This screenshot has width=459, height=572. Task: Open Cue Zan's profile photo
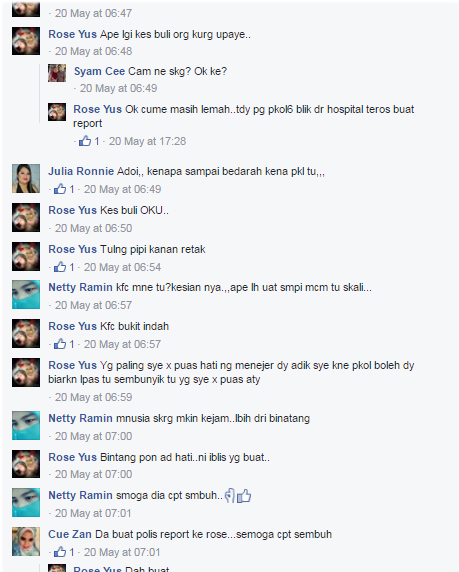coord(26,541)
